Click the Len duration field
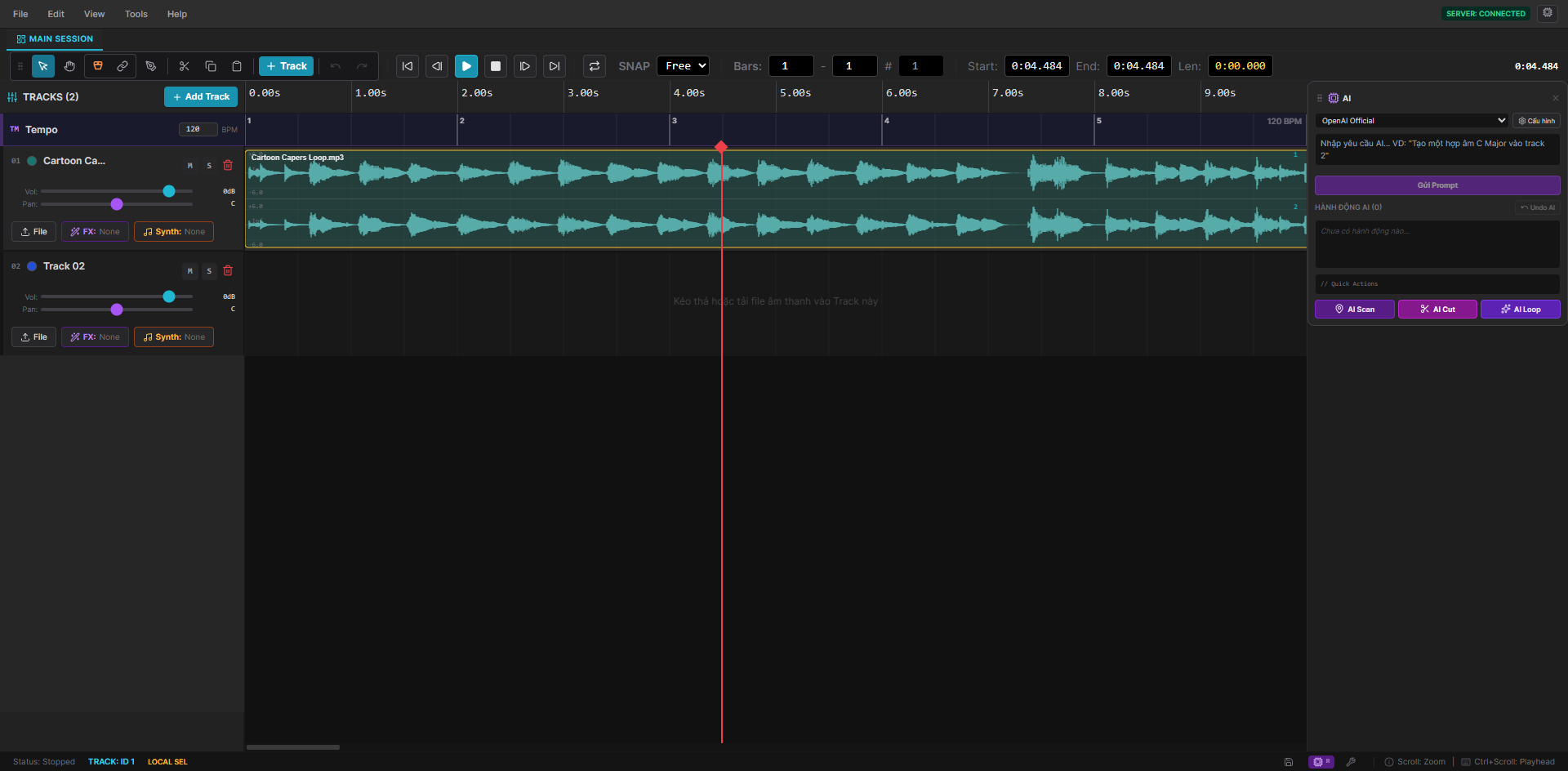 (1241, 66)
